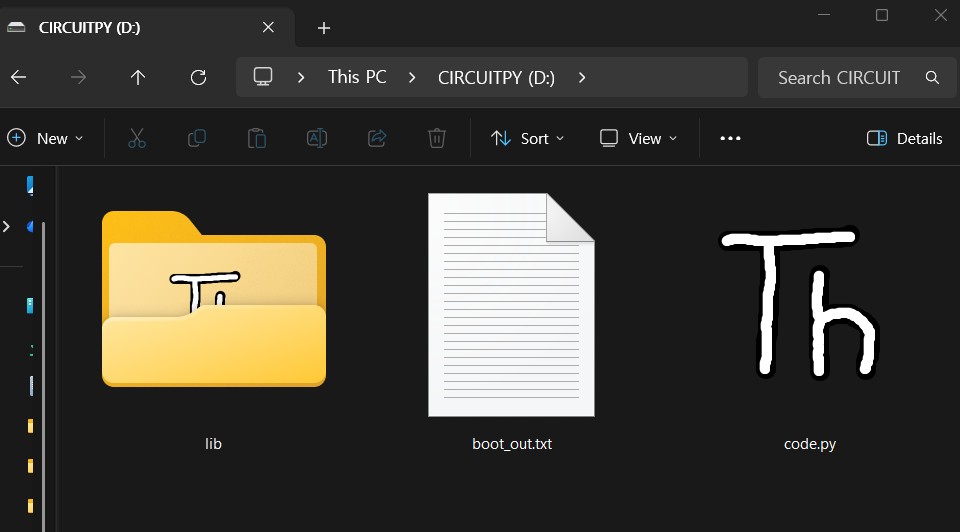960x532 pixels.
Task: Select the boot_out.txt file icon
Action: point(511,305)
